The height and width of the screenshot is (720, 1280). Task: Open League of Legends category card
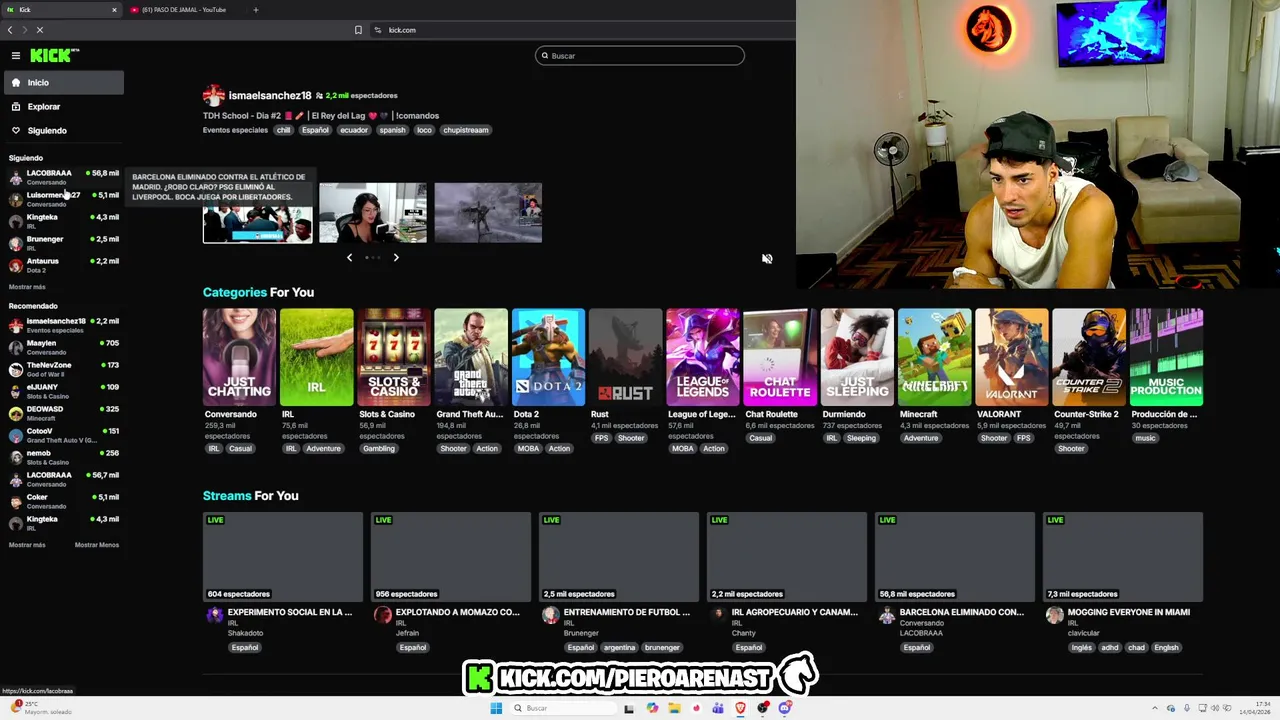tap(703, 357)
